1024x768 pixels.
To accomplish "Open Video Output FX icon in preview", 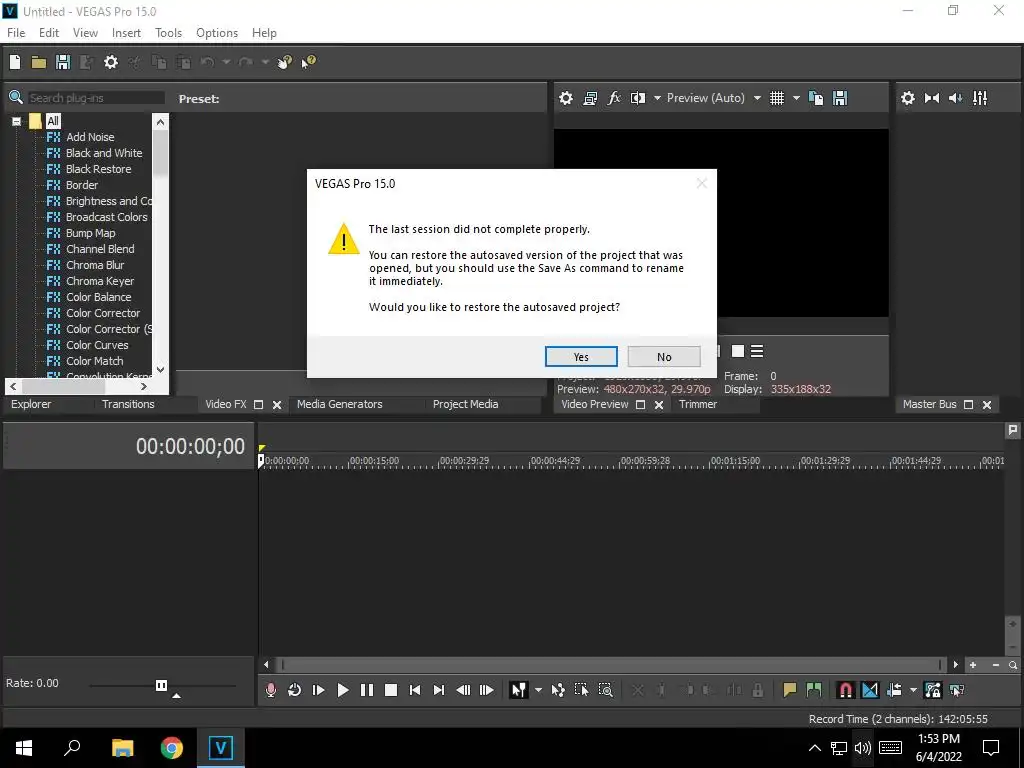I will [x=614, y=98].
